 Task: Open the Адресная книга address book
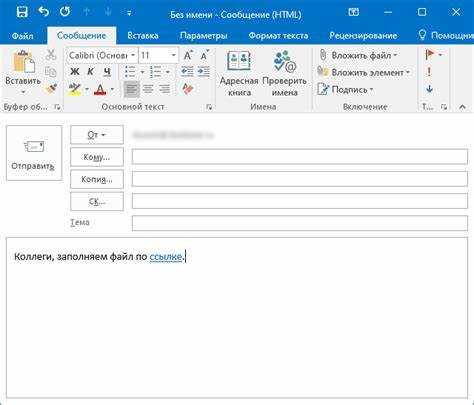[239, 73]
